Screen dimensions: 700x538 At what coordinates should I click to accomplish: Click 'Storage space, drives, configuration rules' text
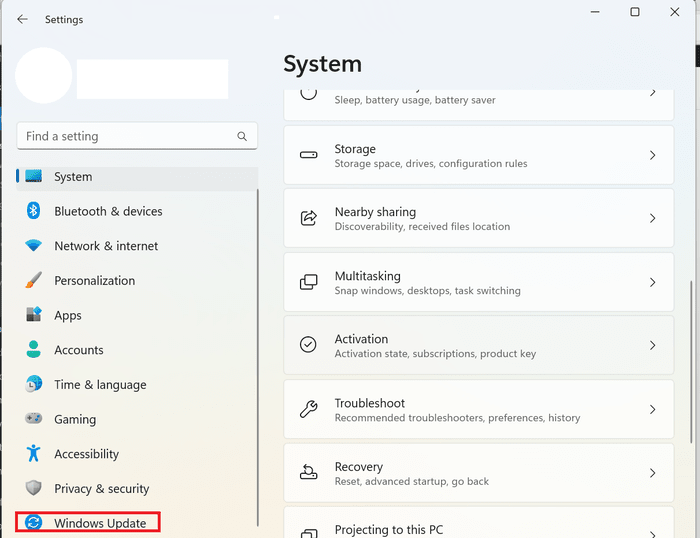431,164
